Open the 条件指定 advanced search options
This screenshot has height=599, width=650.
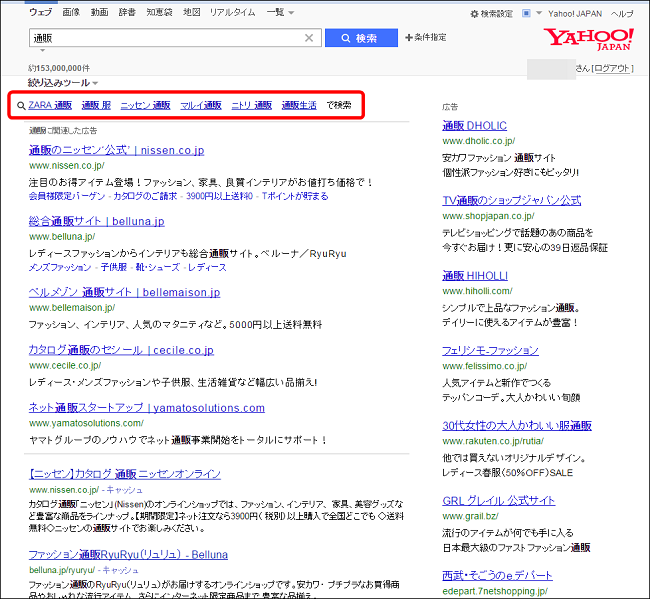point(426,37)
